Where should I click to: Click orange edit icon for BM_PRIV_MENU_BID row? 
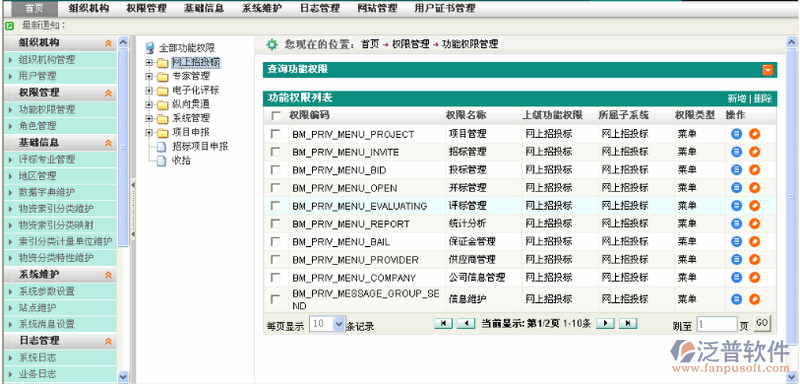pos(754,169)
